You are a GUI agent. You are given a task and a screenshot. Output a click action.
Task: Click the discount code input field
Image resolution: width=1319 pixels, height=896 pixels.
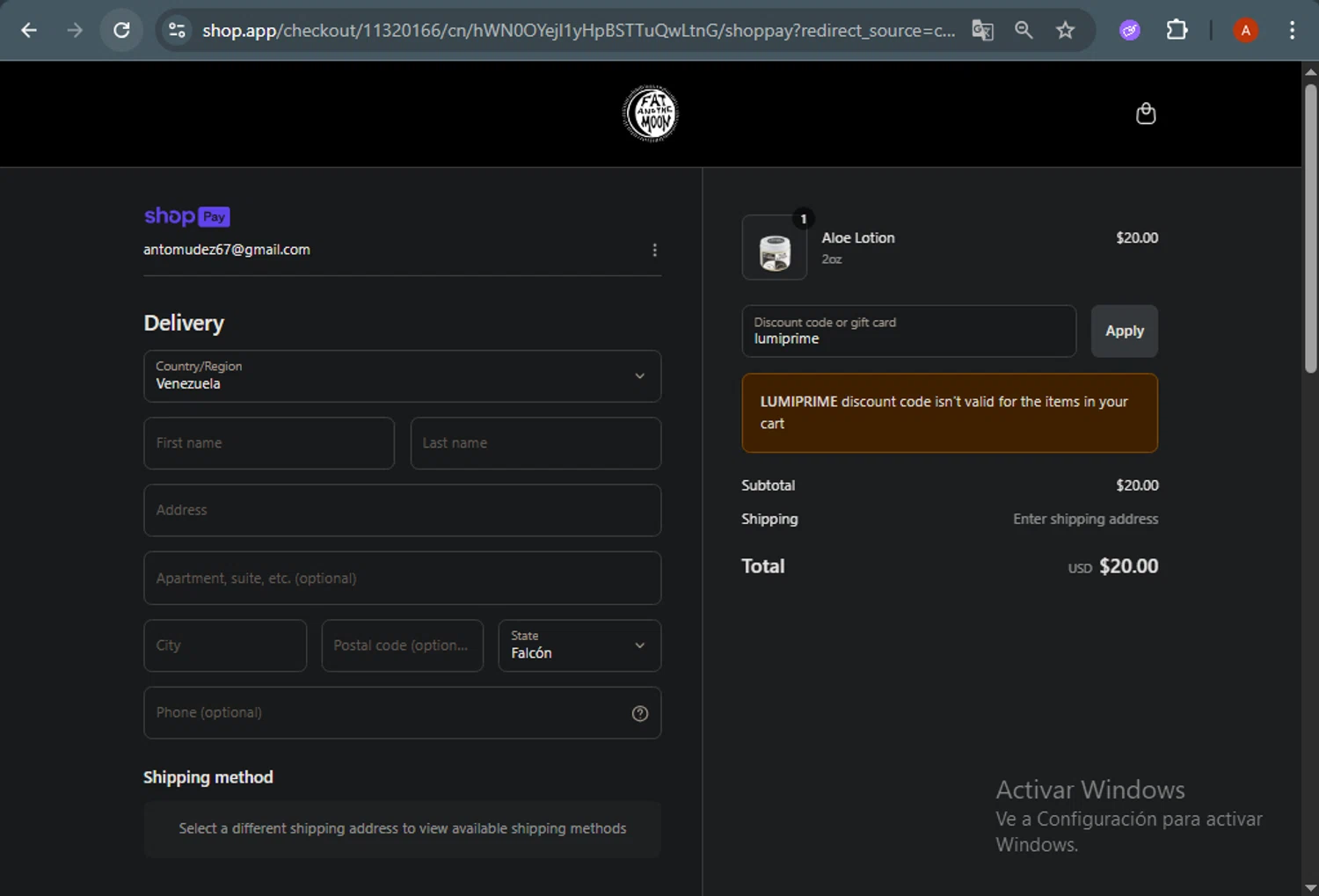[x=909, y=331]
